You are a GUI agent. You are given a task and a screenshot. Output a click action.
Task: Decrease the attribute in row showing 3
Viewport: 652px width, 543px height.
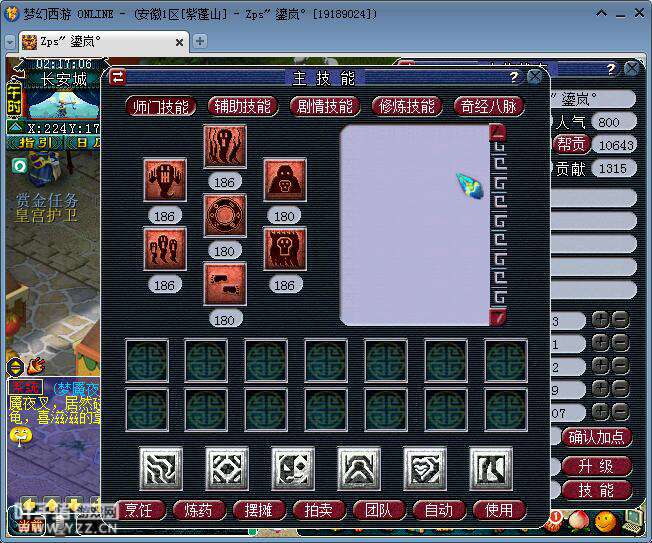pos(620,320)
